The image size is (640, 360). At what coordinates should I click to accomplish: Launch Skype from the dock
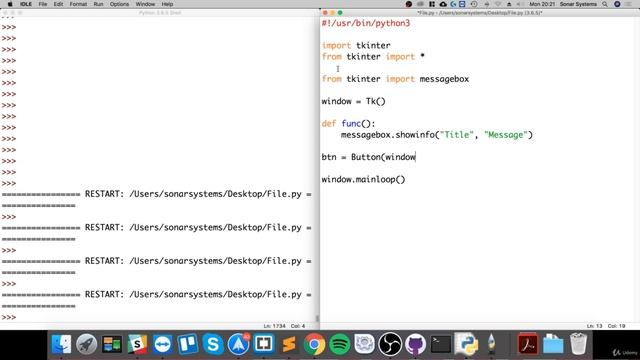213,344
